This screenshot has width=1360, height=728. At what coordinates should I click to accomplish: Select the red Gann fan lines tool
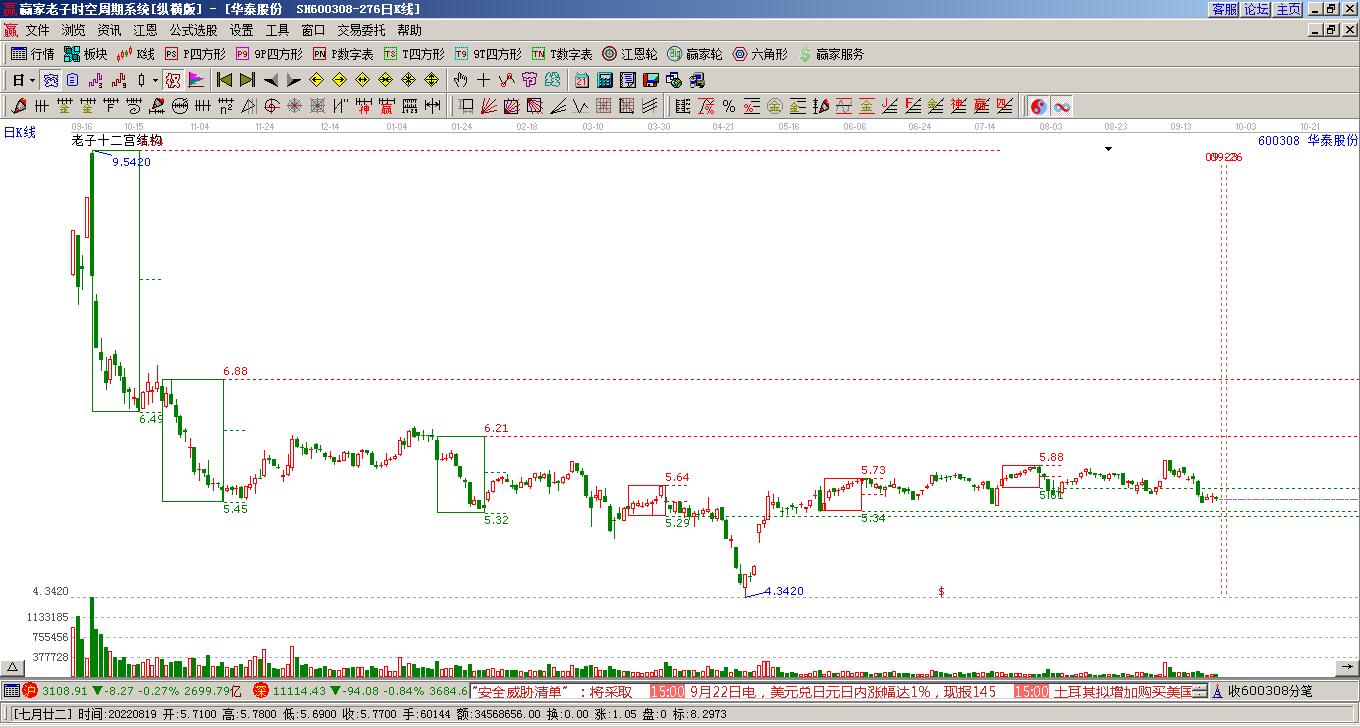488,106
